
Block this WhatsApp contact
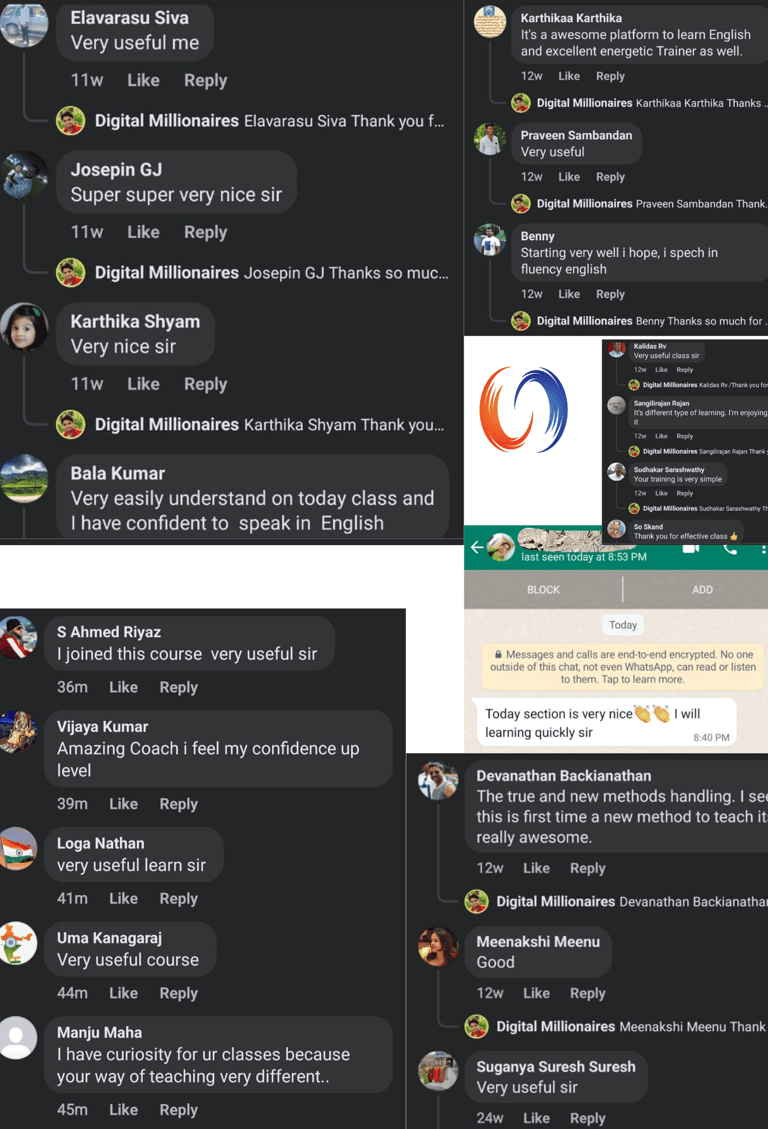point(543,590)
